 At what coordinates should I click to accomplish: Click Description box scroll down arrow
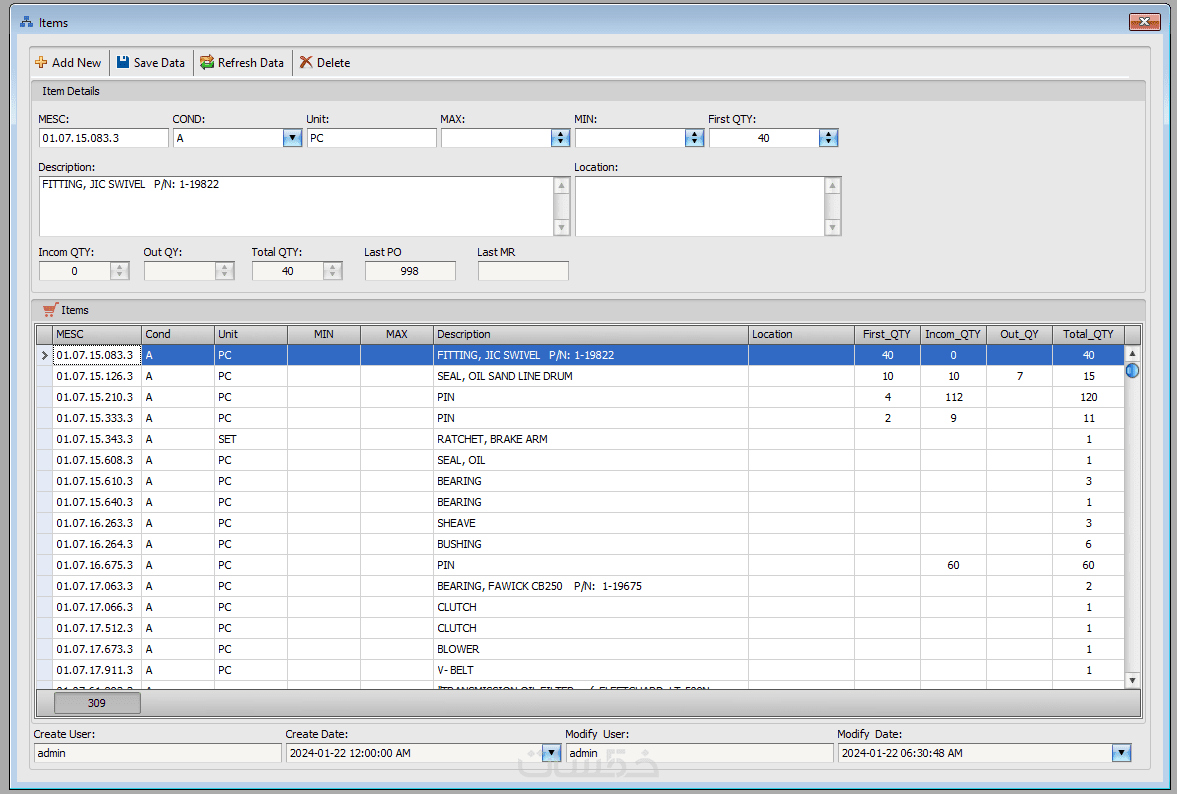(561, 227)
